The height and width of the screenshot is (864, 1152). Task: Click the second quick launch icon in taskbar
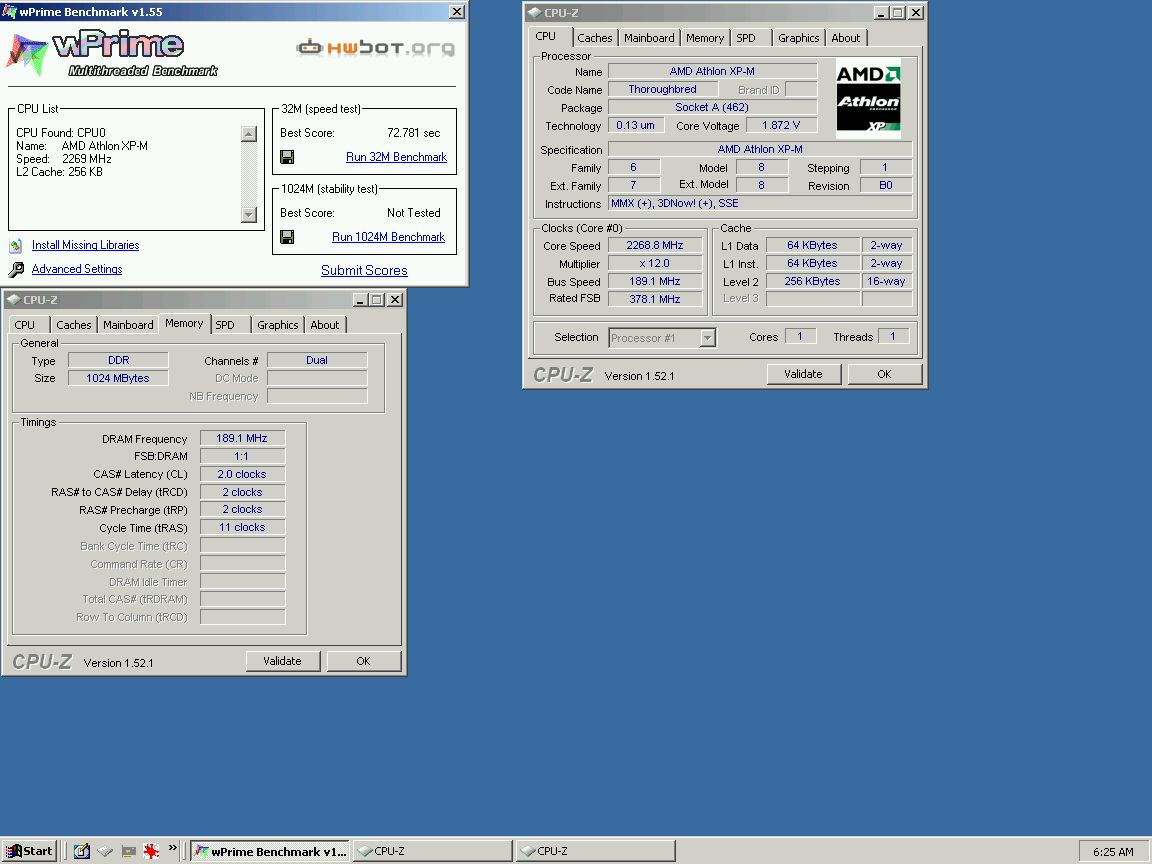[105, 851]
